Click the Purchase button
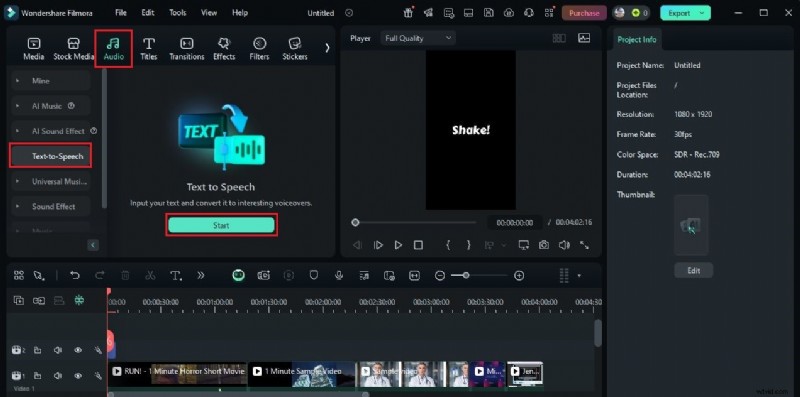The height and width of the screenshot is (397, 800). [x=584, y=13]
